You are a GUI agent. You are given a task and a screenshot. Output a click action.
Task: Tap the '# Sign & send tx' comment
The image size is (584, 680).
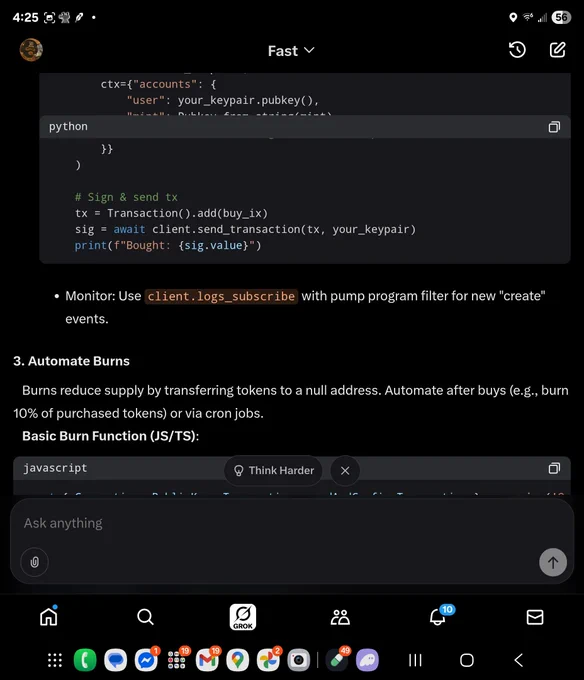point(126,197)
